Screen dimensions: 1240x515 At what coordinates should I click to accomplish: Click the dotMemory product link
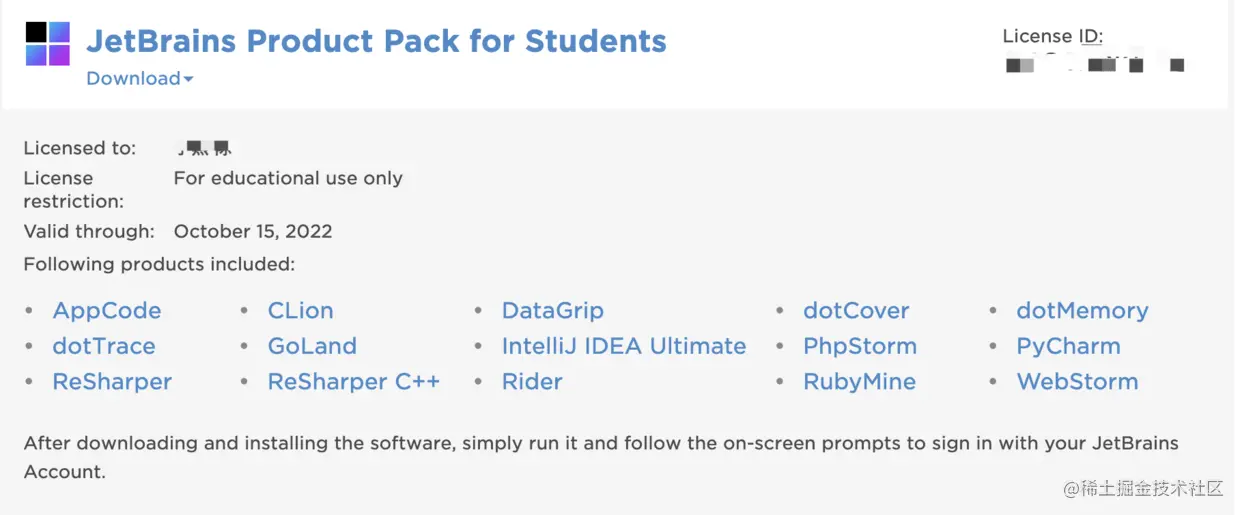[1082, 311]
